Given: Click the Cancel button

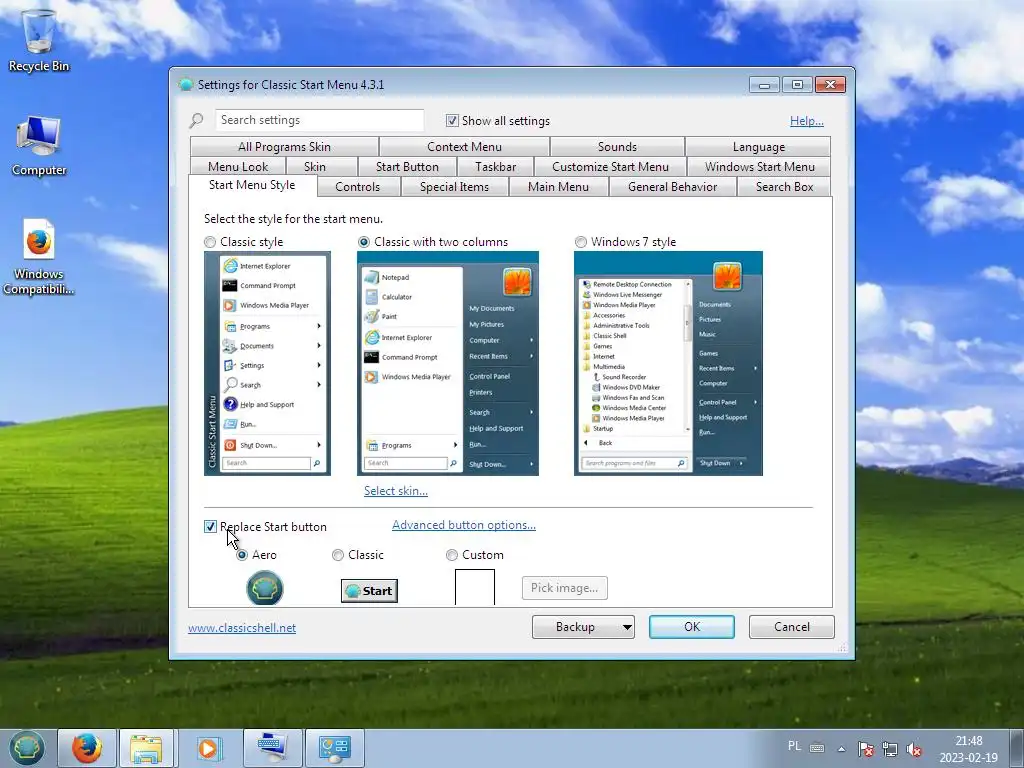Looking at the screenshot, I should [792, 627].
